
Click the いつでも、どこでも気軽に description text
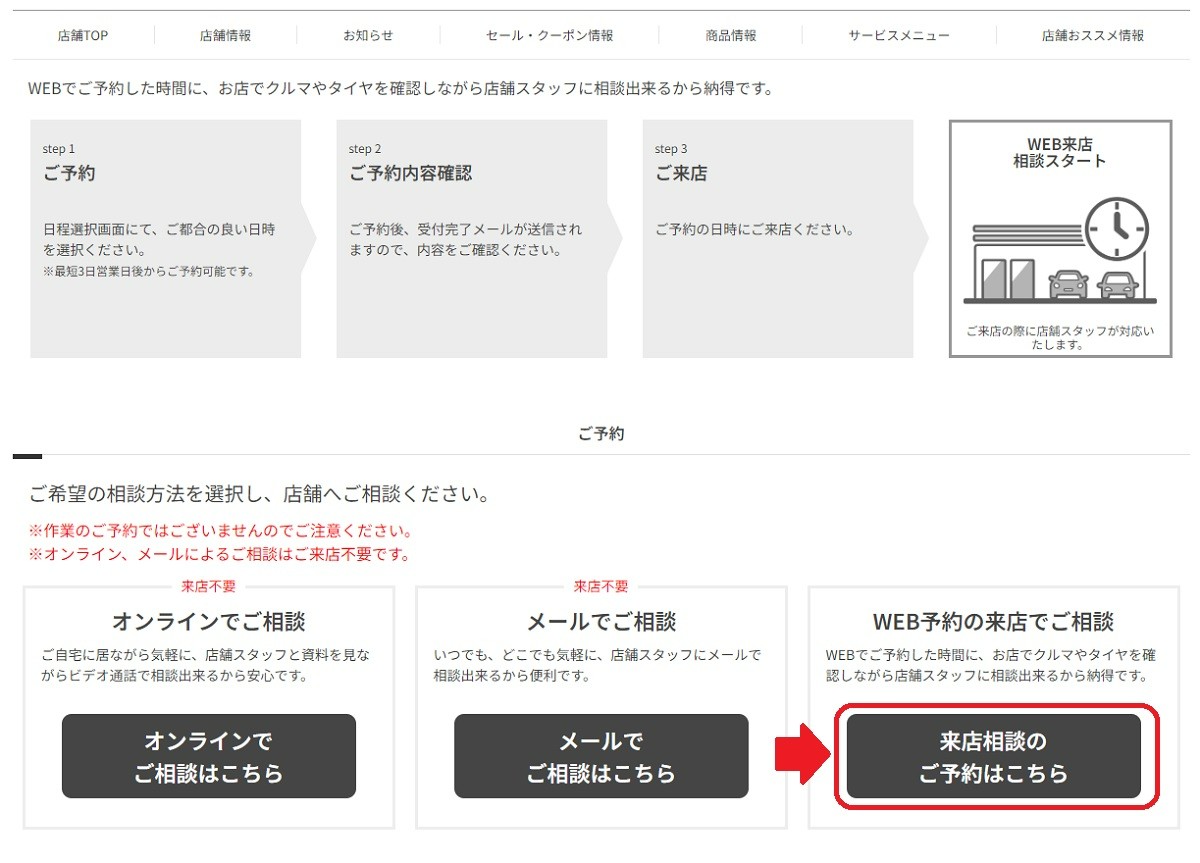tap(598, 665)
